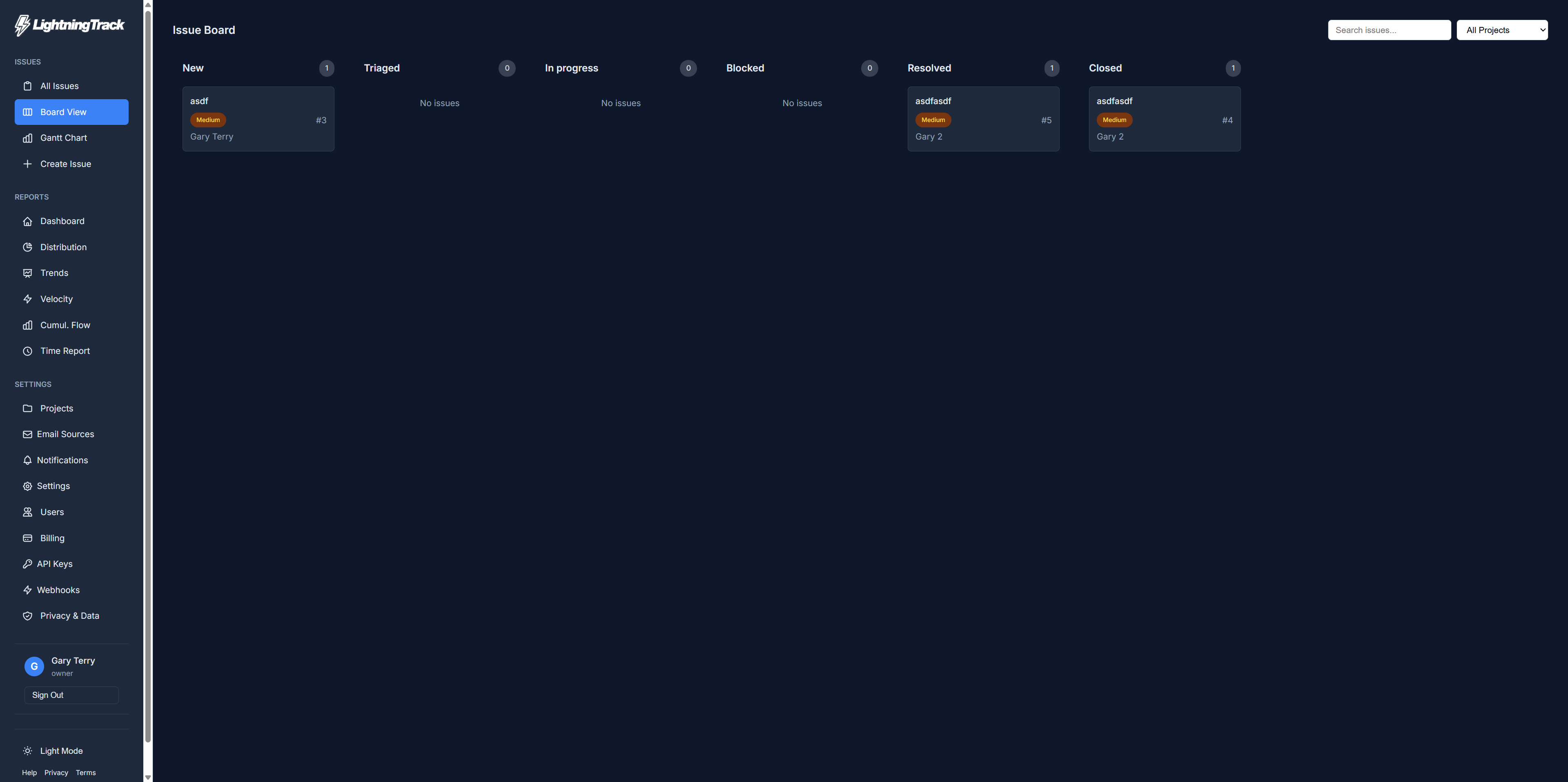The image size is (1568, 782).
Task: Click the Time Report clock icon
Action: coord(27,351)
